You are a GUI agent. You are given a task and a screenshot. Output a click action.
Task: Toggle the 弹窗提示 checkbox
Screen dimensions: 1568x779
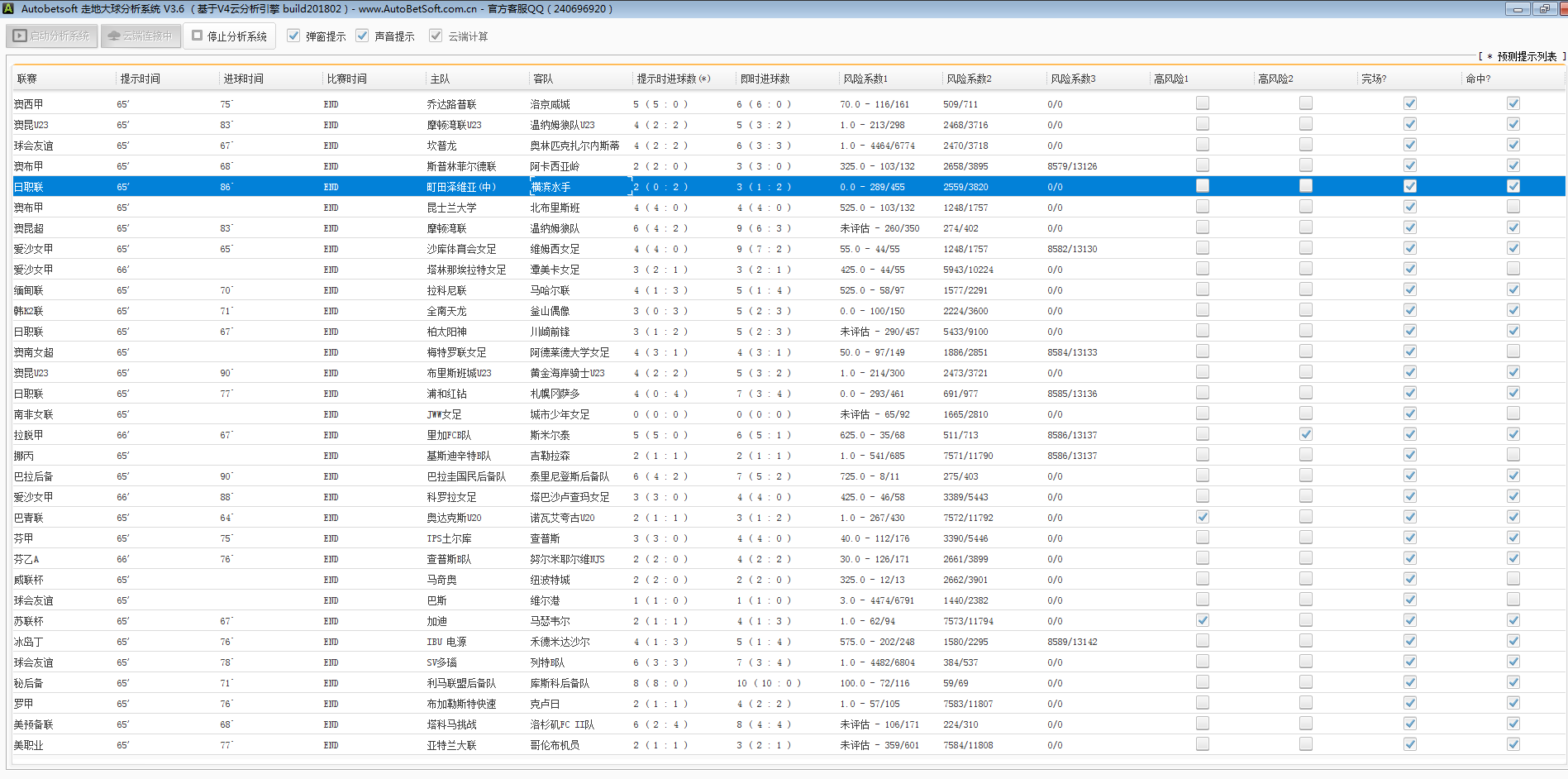tap(293, 36)
